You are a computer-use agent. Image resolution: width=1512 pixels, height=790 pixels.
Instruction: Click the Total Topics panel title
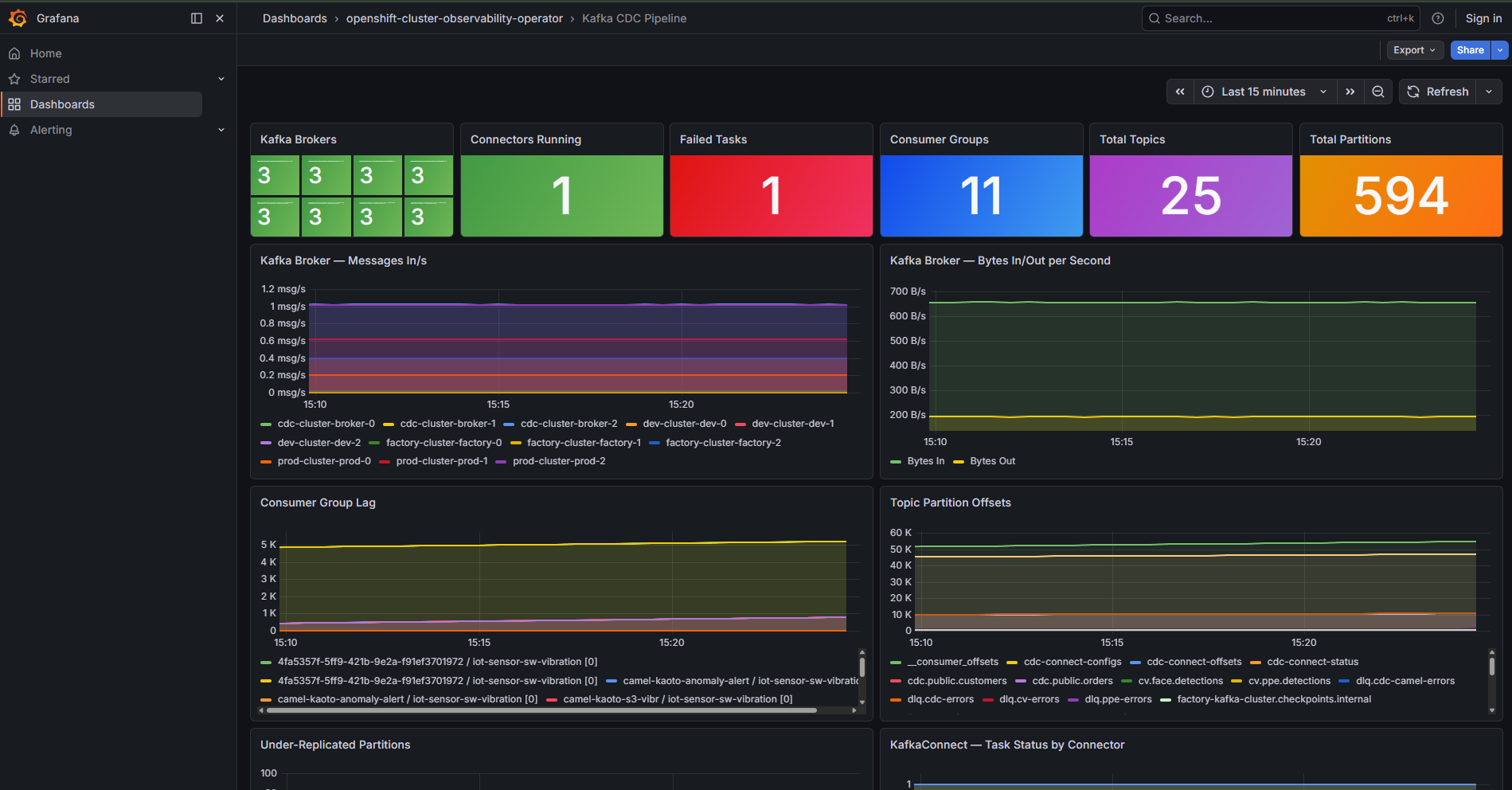pyautogui.click(x=1132, y=139)
